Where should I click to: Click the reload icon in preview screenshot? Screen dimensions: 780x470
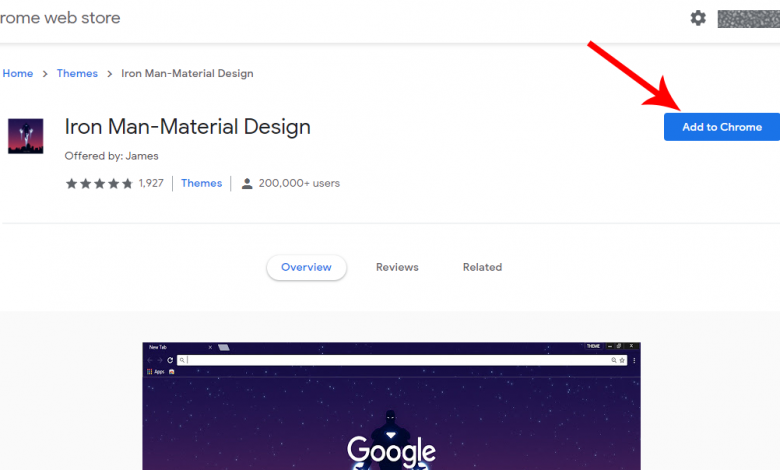pyautogui.click(x=170, y=360)
